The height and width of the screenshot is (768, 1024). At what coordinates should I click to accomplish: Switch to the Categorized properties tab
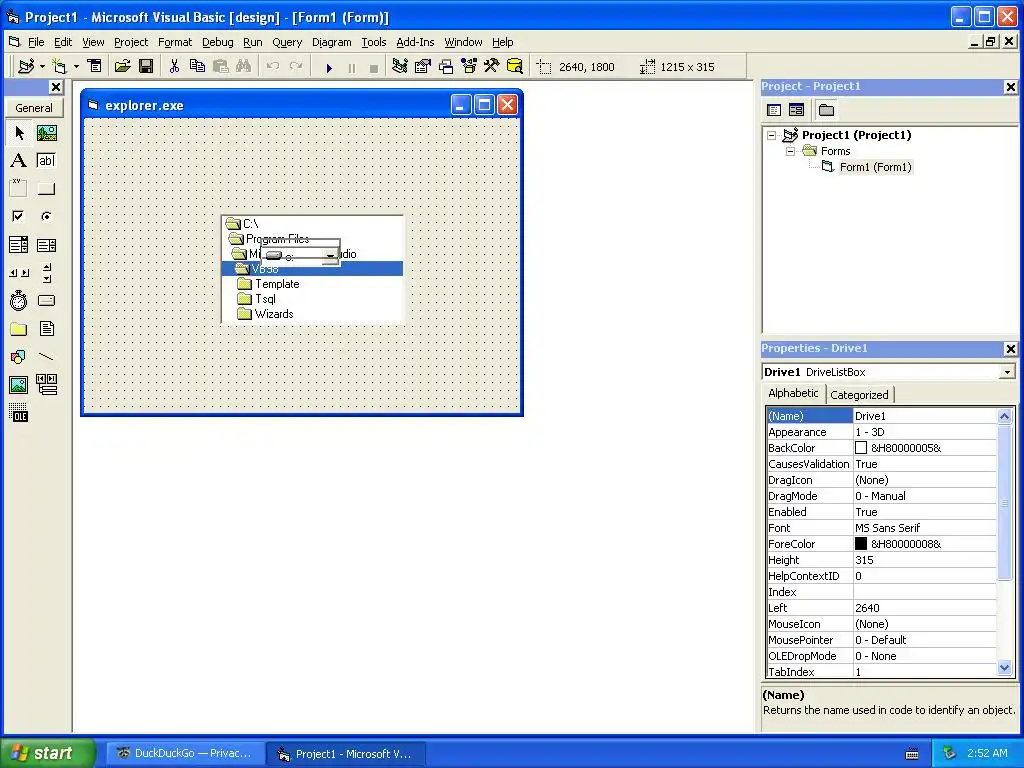[x=859, y=394]
